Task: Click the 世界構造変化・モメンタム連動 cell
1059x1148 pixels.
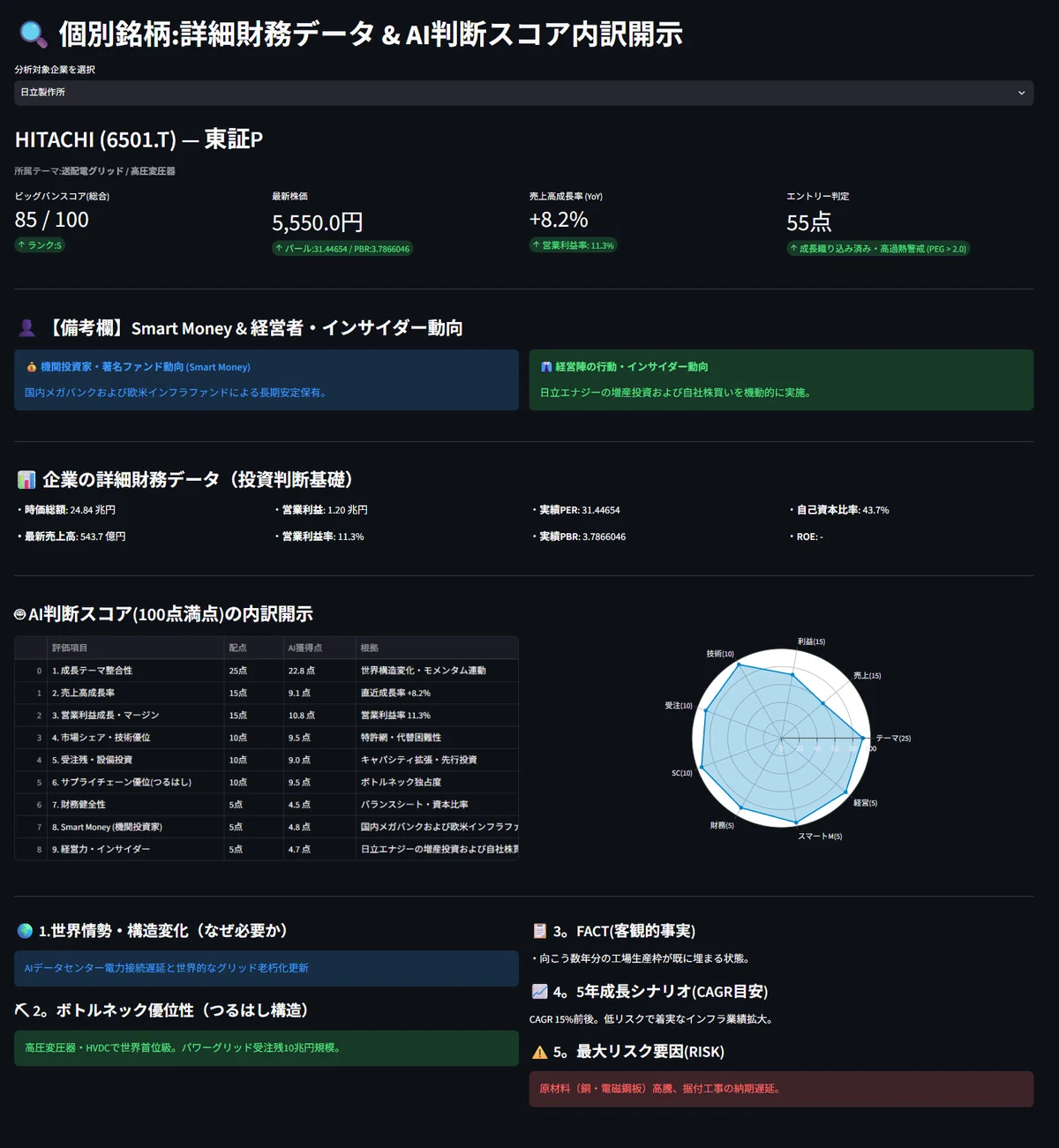Action: [x=437, y=671]
